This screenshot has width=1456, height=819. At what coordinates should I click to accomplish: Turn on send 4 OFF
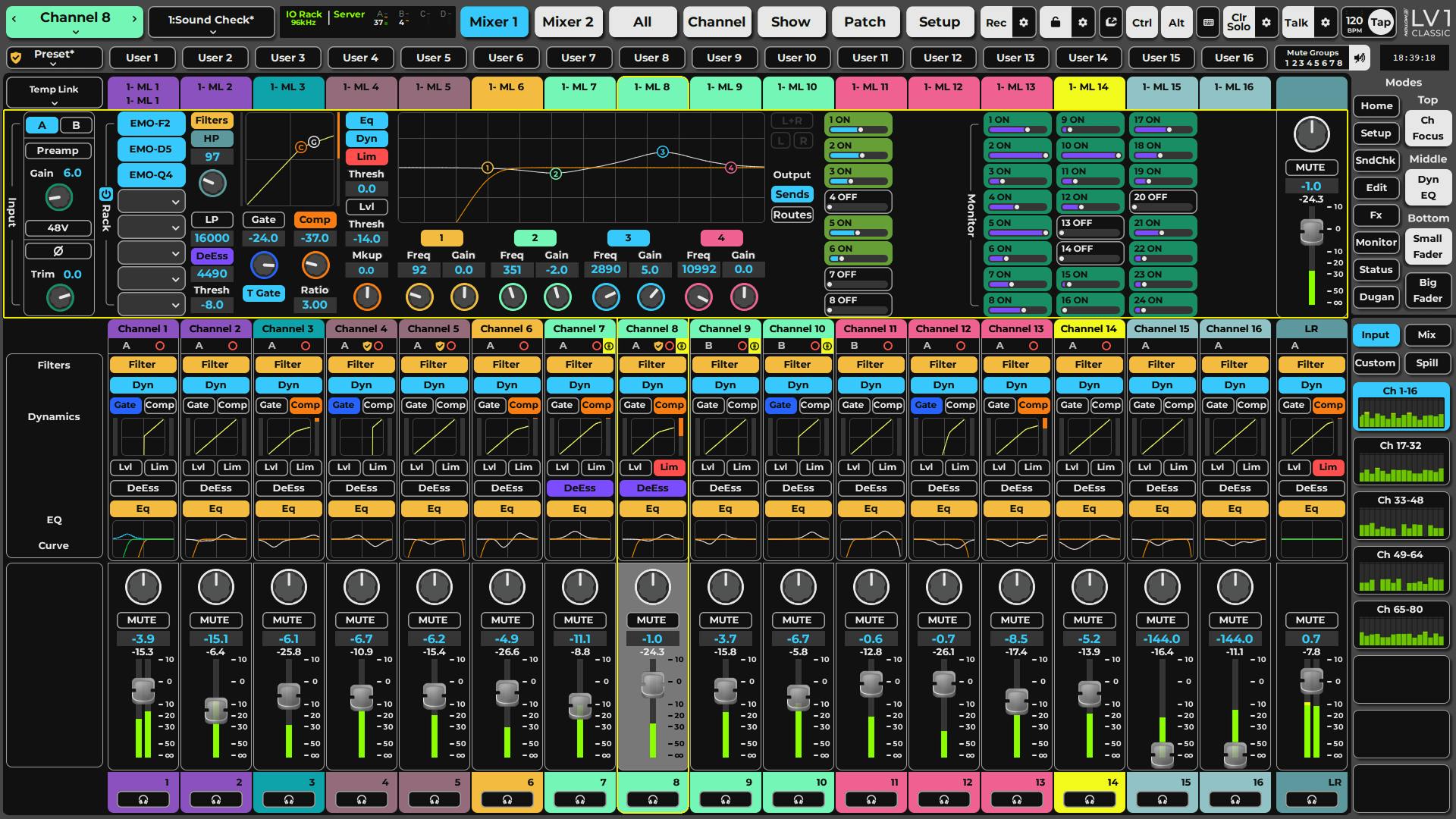pyautogui.click(x=858, y=202)
